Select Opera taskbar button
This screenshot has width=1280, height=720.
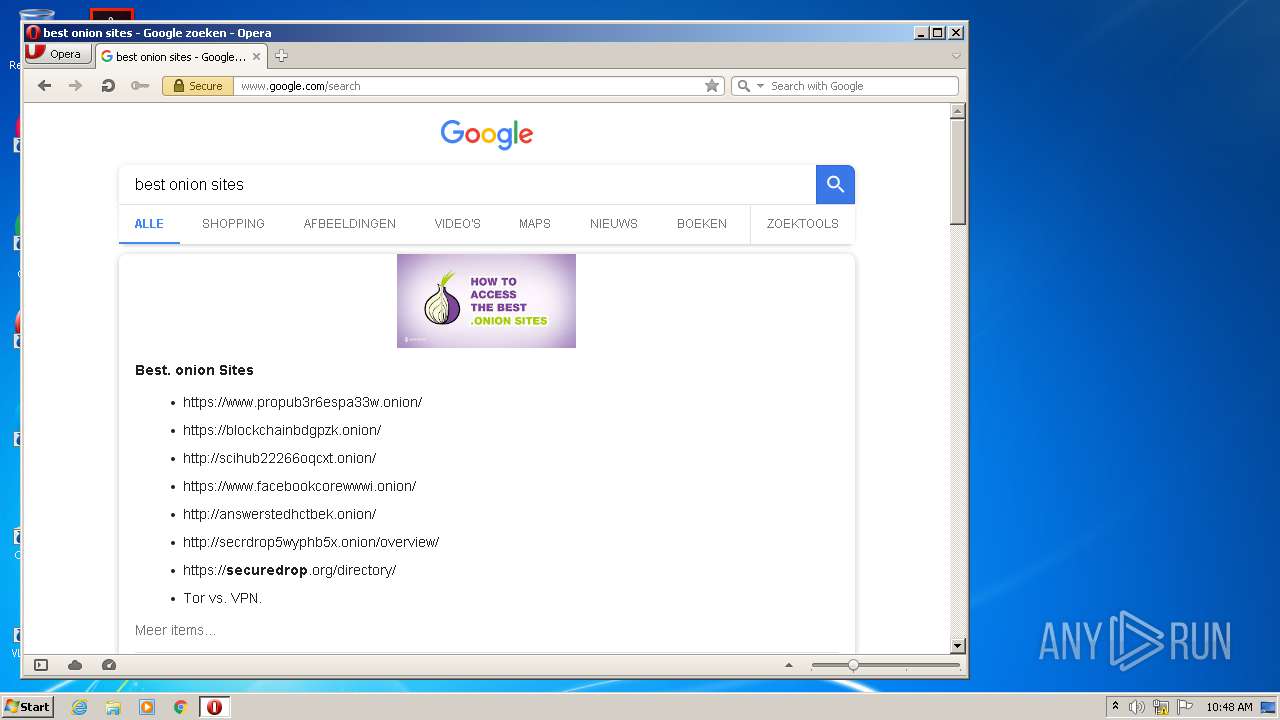[214, 707]
